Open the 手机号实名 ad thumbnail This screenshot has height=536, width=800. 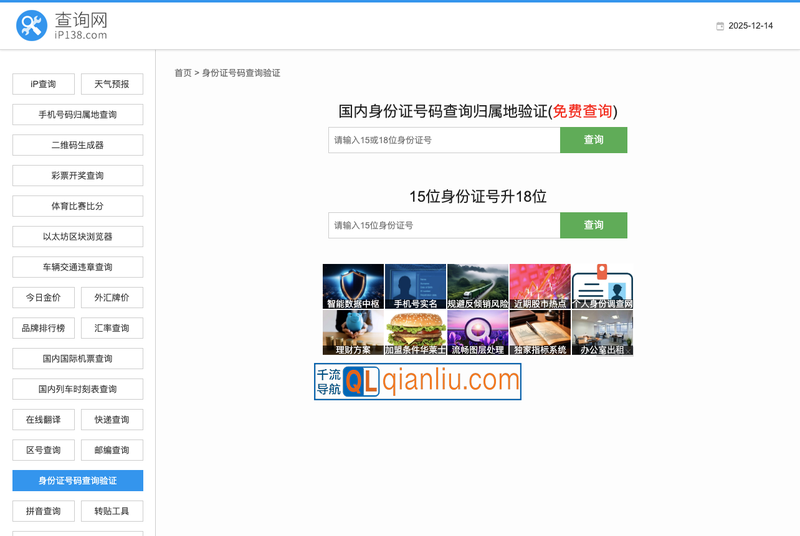[415, 286]
